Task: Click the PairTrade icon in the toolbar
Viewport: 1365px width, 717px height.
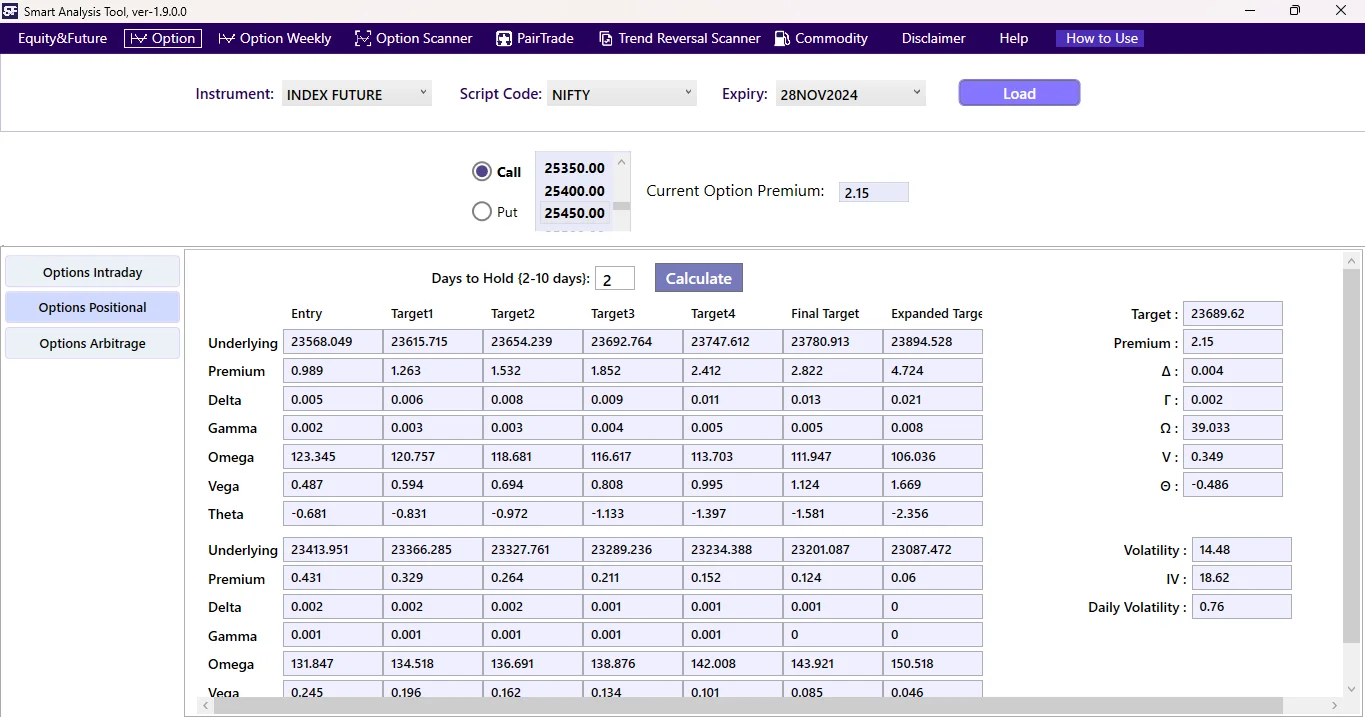Action: 503,38
